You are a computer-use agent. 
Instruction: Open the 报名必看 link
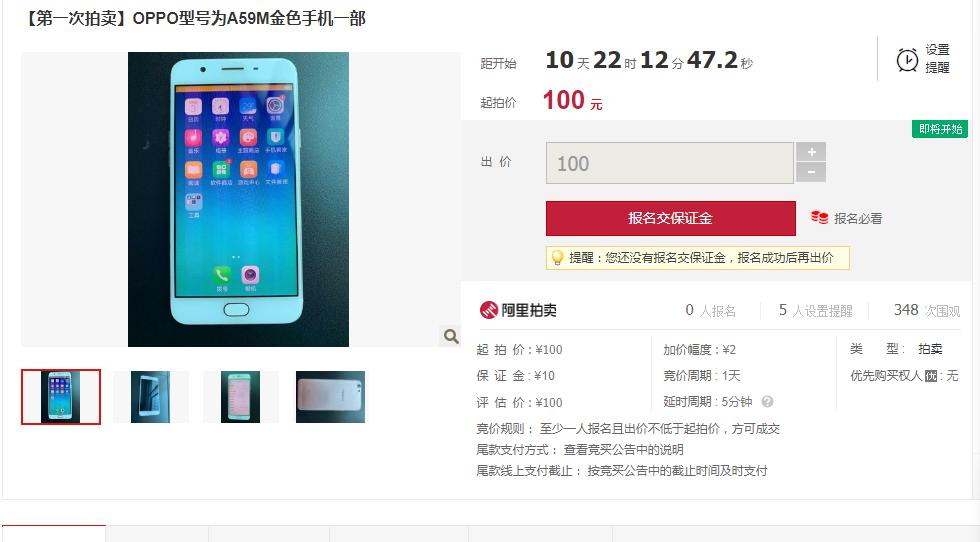coord(858,218)
